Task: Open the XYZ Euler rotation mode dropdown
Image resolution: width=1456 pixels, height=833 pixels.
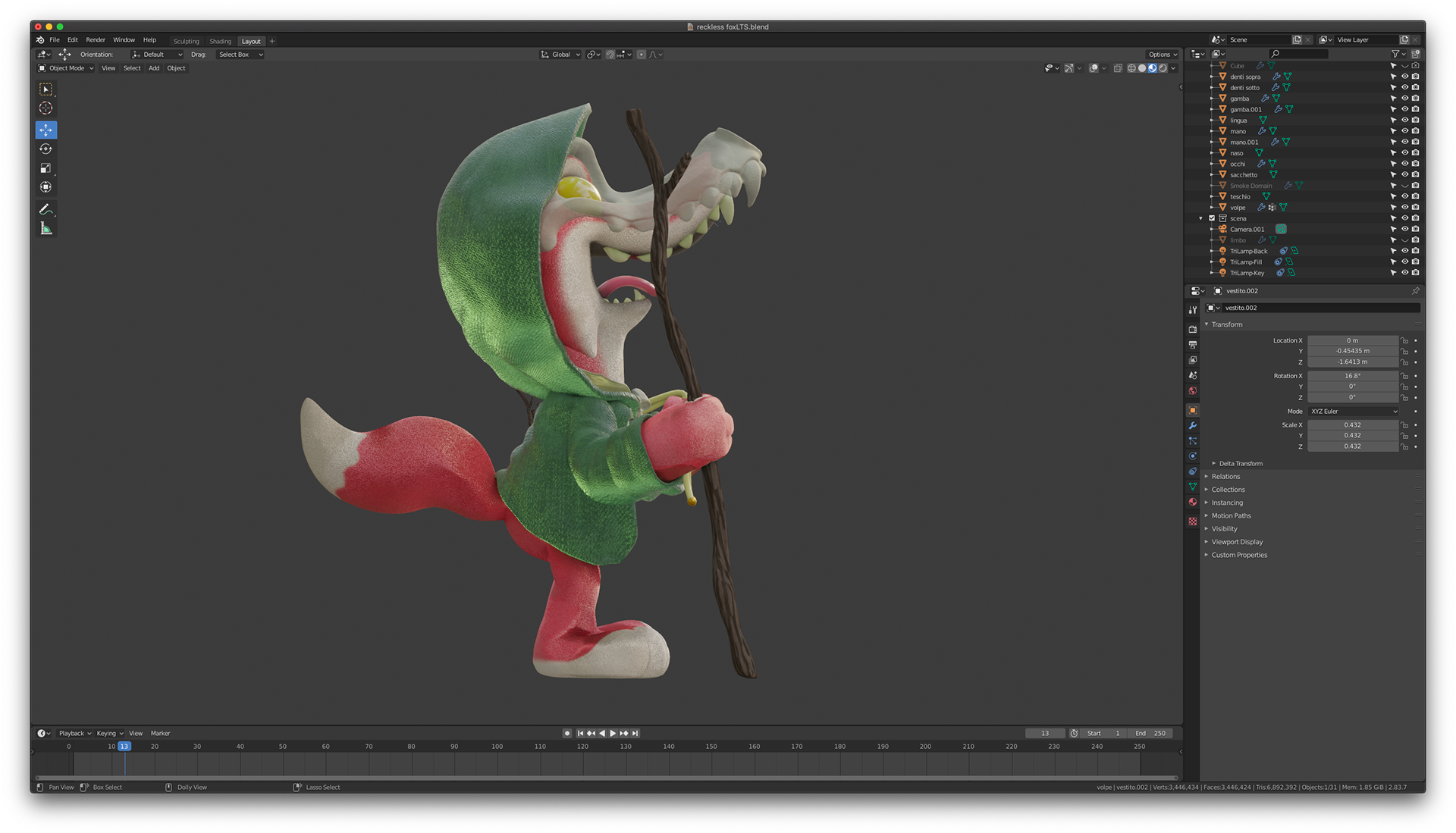Action: pos(1354,412)
